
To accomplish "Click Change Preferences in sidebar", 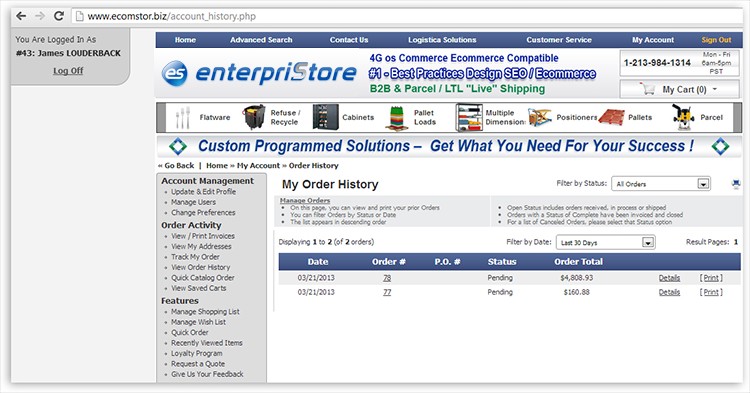I will tap(203, 213).
